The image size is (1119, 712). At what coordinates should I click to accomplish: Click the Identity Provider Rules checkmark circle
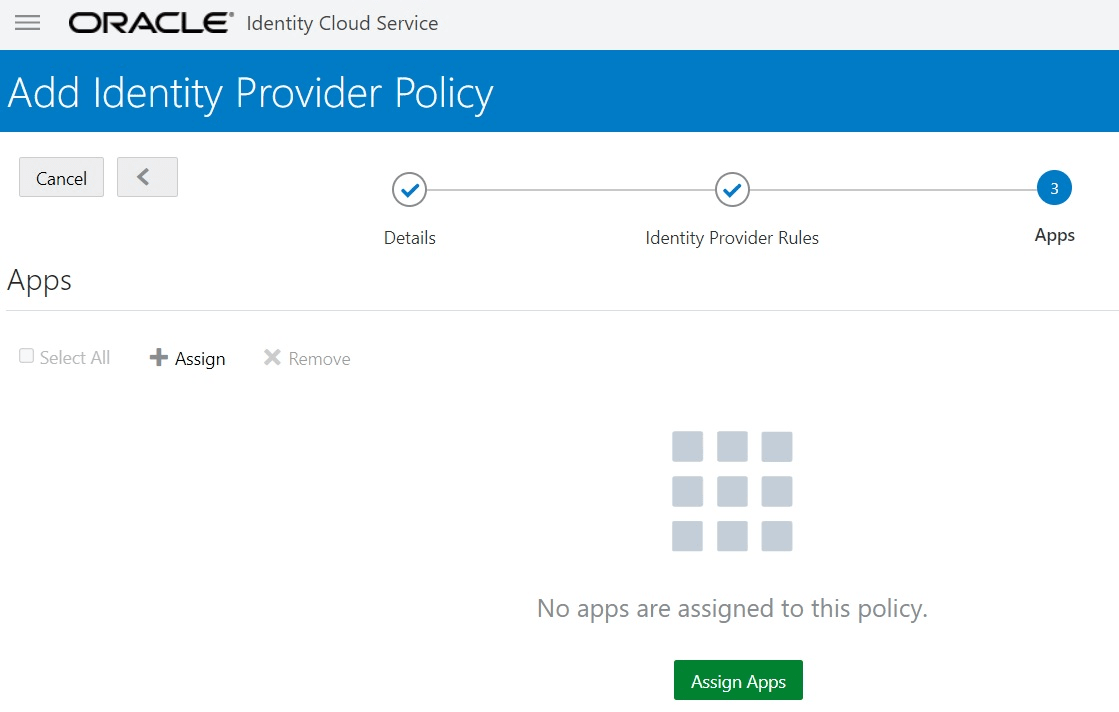(732, 189)
